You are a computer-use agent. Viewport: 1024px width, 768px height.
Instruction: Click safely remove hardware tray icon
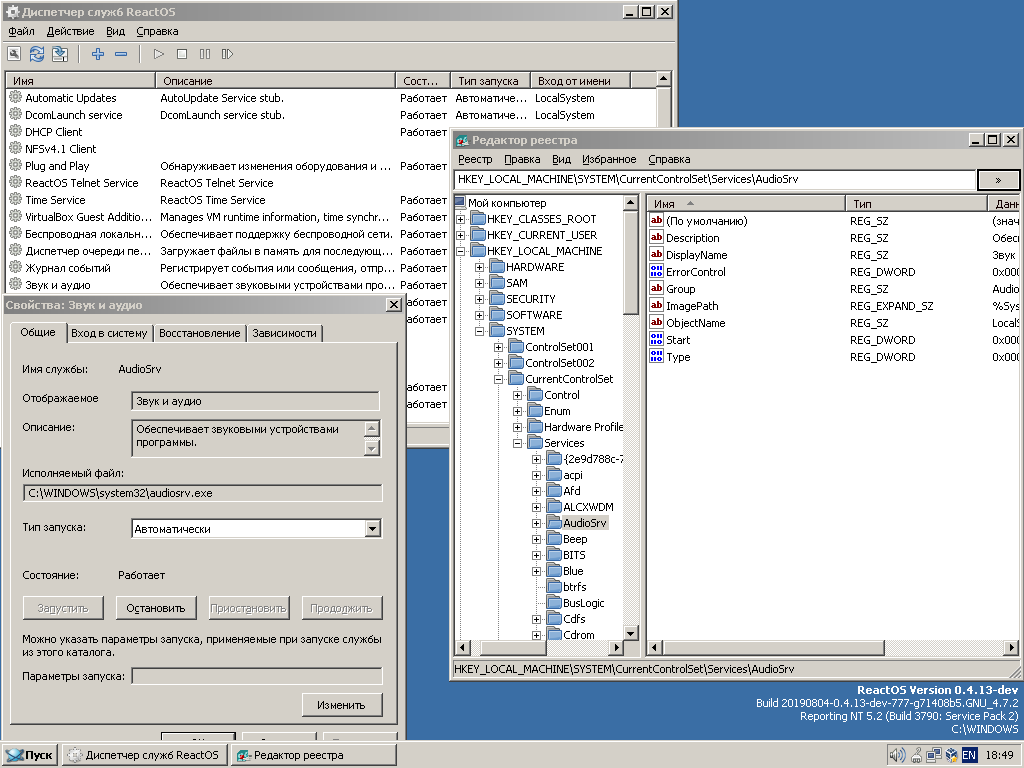coord(916,755)
